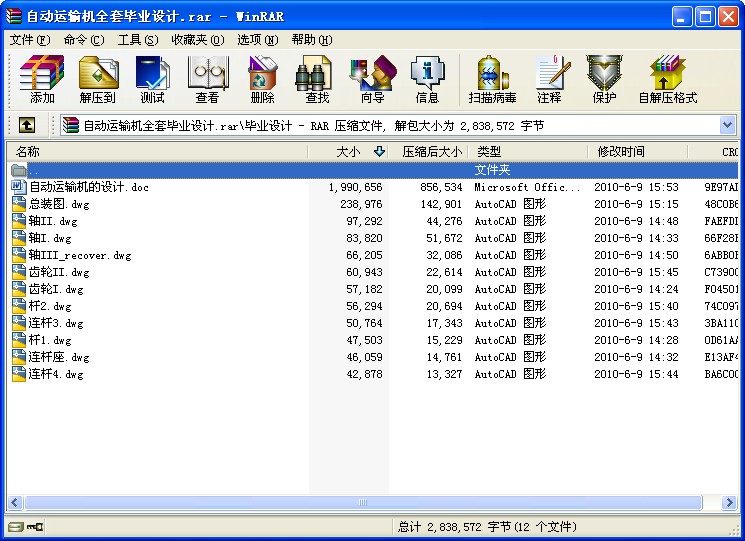Sort list by 修改时间 column header
The image size is (745, 541).
[x=621, y=152]
